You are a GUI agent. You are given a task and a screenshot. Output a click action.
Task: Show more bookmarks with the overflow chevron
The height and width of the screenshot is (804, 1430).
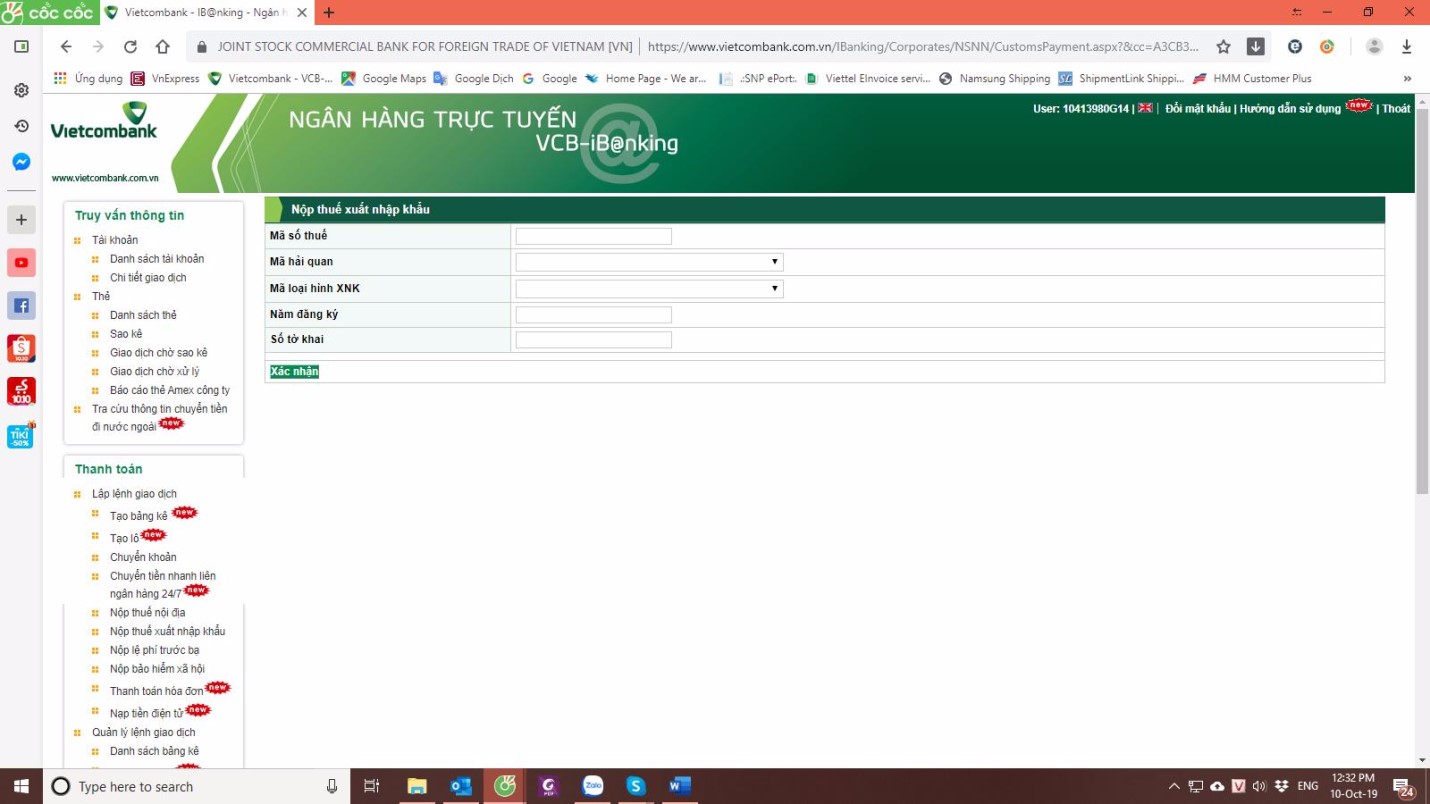[1407, 78]
